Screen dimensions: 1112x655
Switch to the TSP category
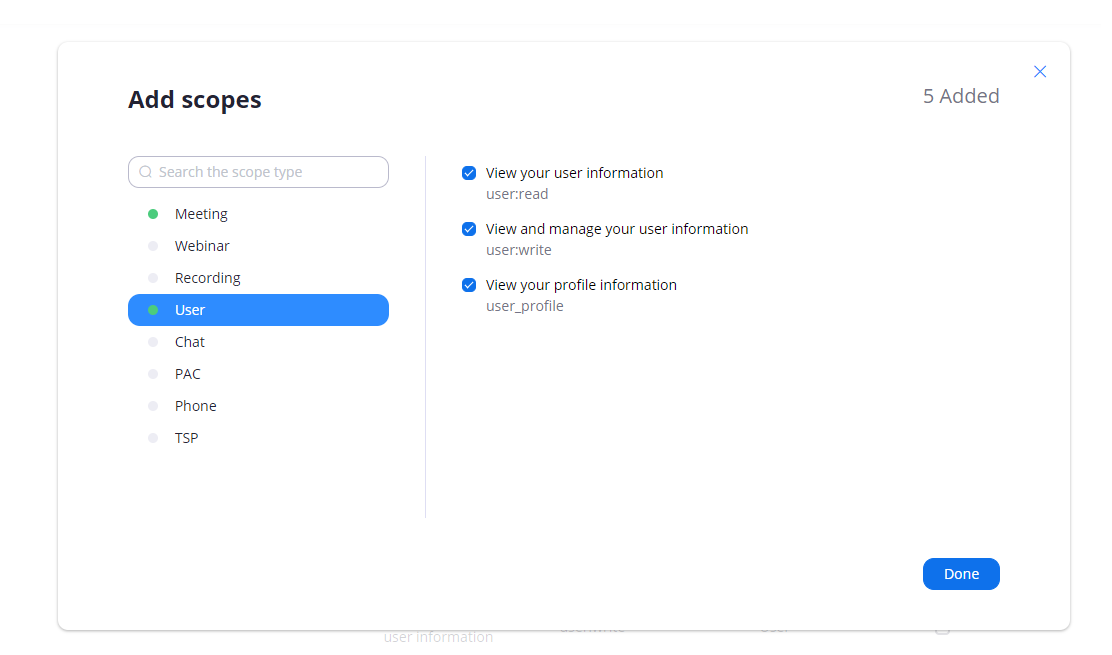click(x=186, y=437)
